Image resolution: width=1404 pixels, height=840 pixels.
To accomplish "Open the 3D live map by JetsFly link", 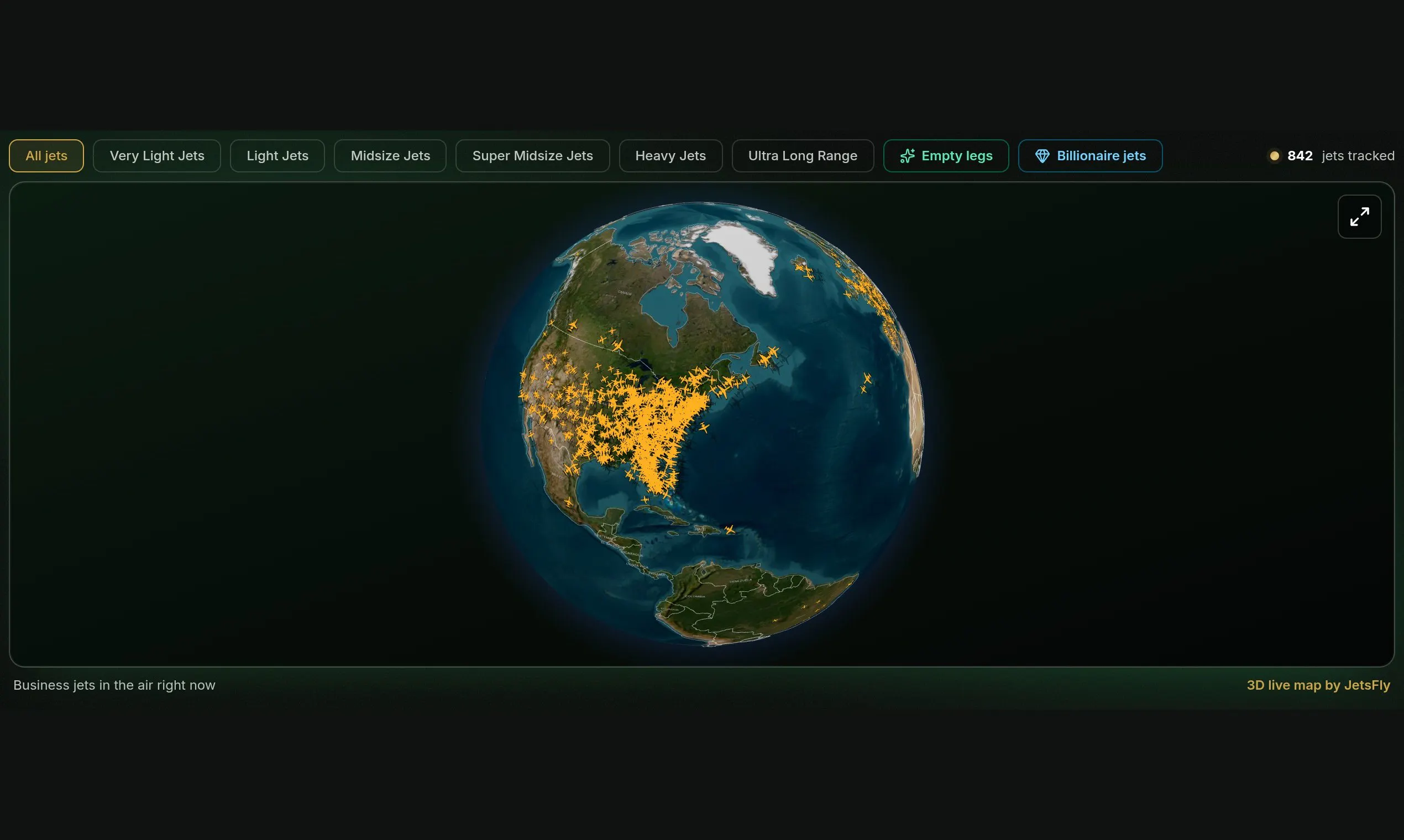I will coord(1318,685).
